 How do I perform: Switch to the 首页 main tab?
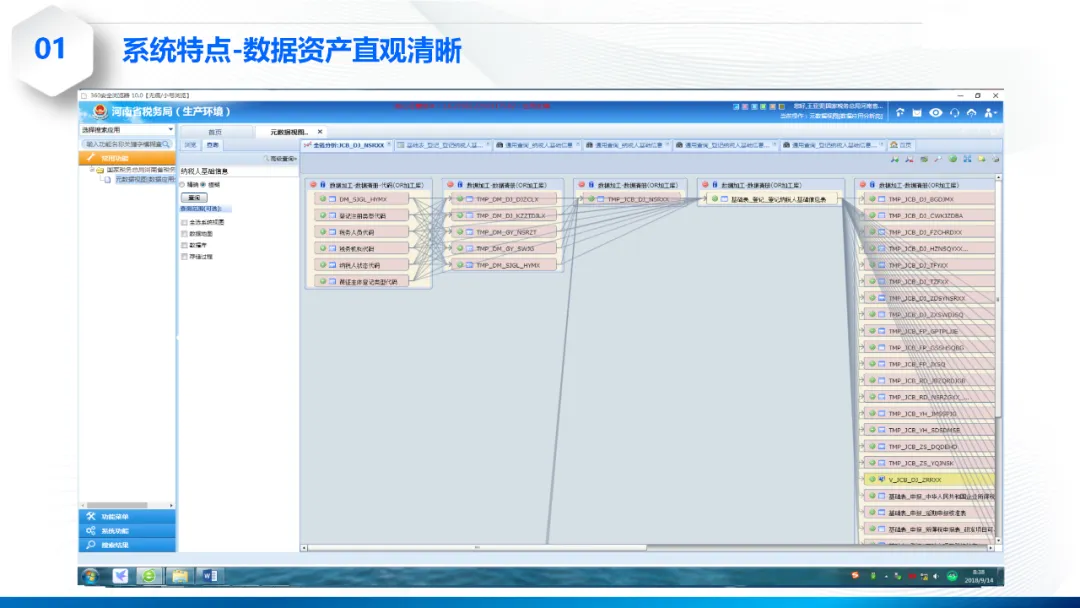coord(216,132)
